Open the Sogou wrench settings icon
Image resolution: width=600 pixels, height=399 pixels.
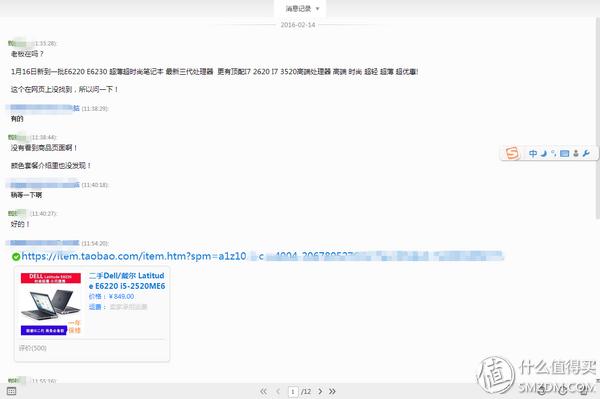(586, 153)
